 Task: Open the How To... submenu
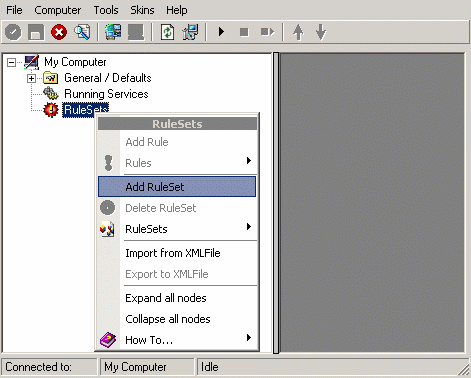pos(177,340)
